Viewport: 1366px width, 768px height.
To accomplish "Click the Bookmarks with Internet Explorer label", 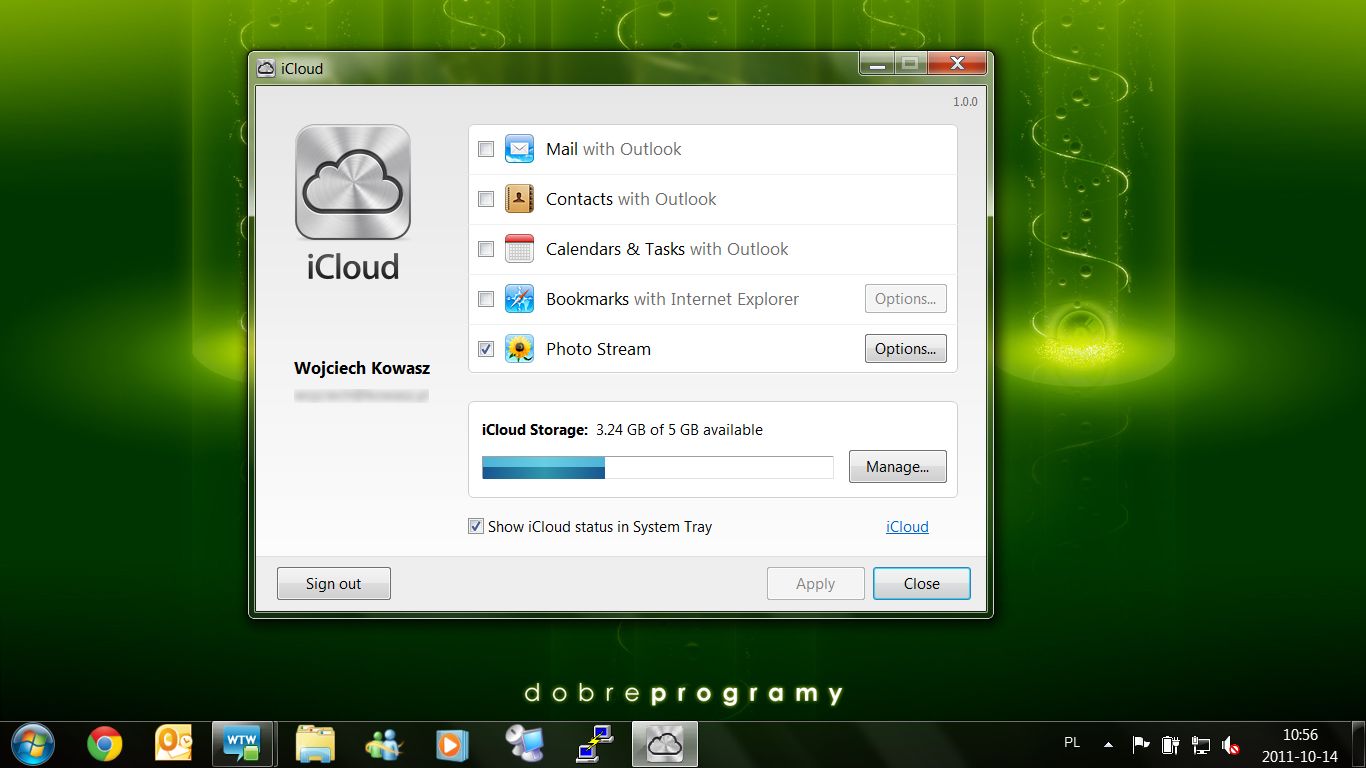I will tap(672, 299).
